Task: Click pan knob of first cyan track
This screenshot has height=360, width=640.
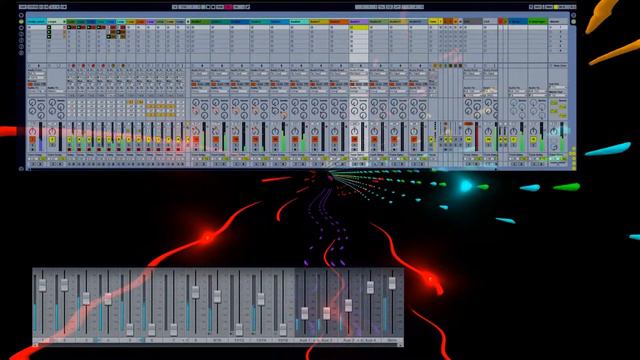Action: (32, 131)
